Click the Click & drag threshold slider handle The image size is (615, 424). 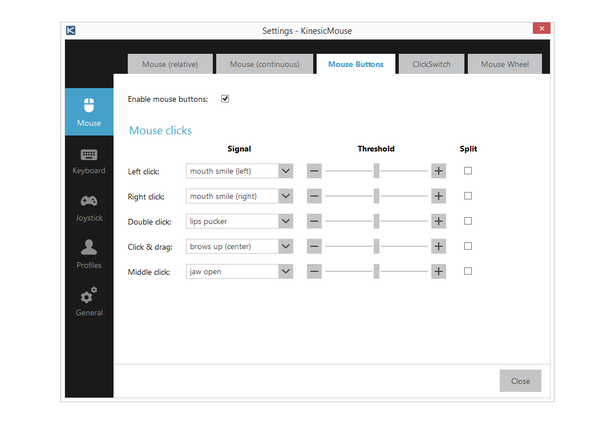(376, 246)
